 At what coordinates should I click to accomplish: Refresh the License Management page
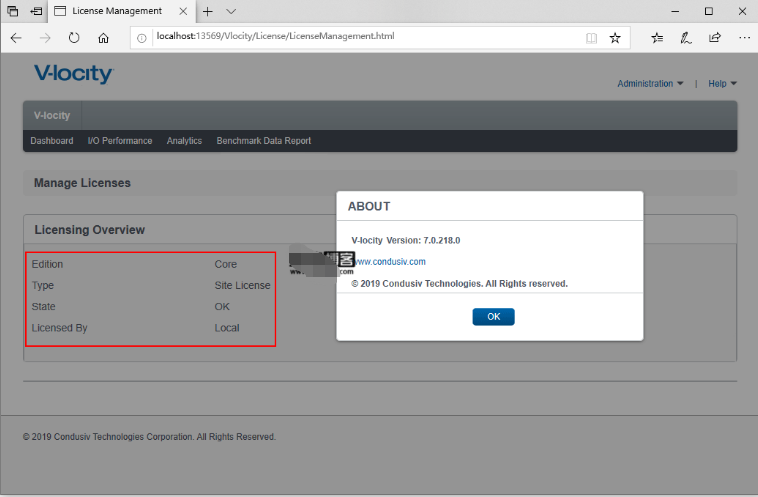pos(74,38)
